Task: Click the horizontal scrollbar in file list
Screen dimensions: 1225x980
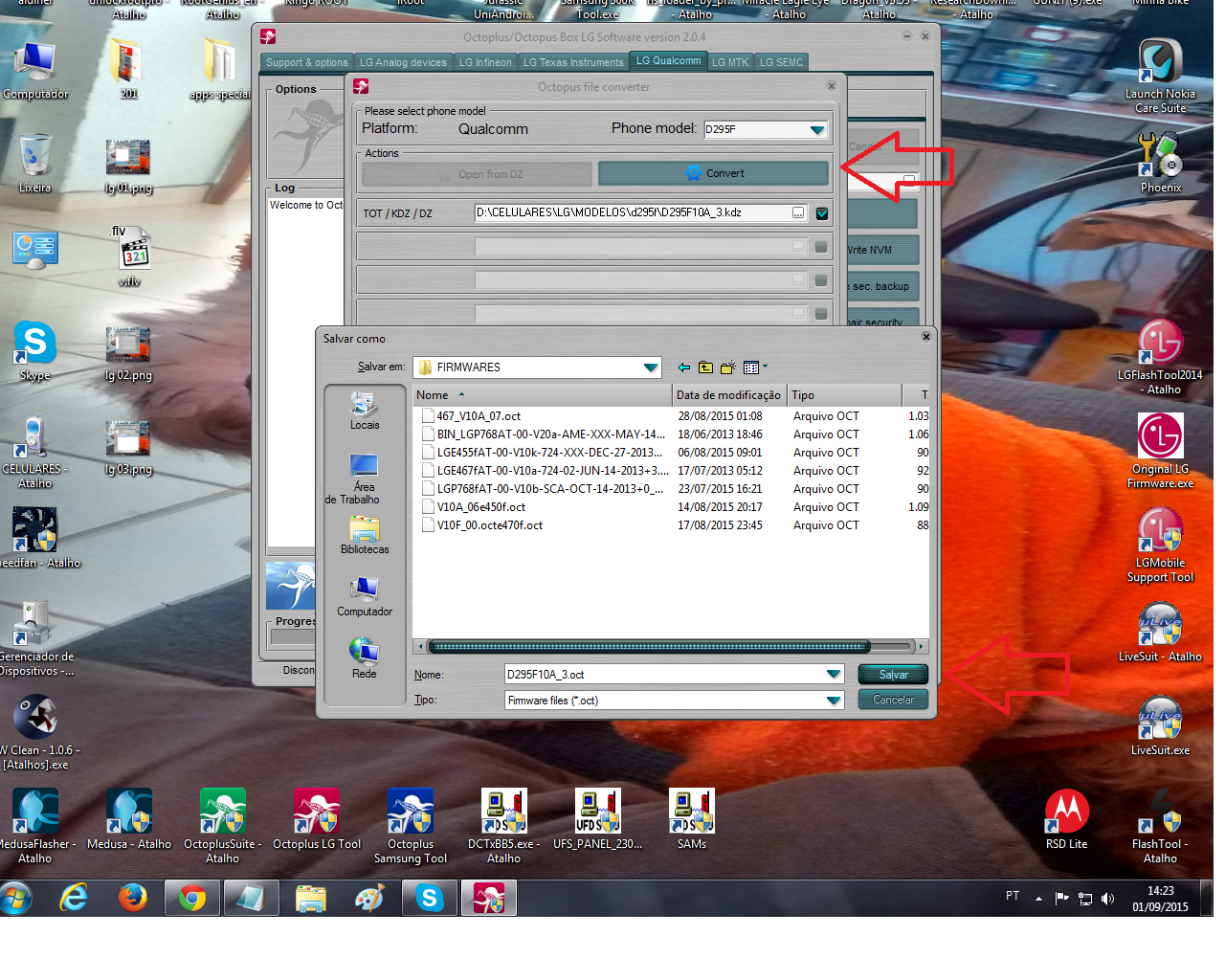Action: click(650, 647)
